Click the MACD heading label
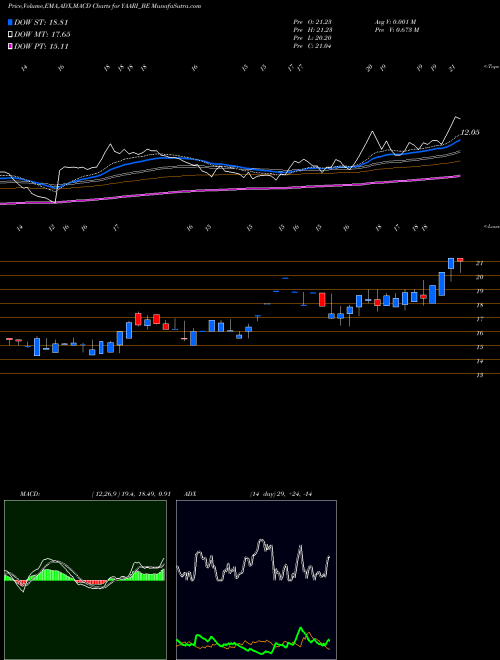The height and width of the screenshot is (660, 500). pos(29,494)
